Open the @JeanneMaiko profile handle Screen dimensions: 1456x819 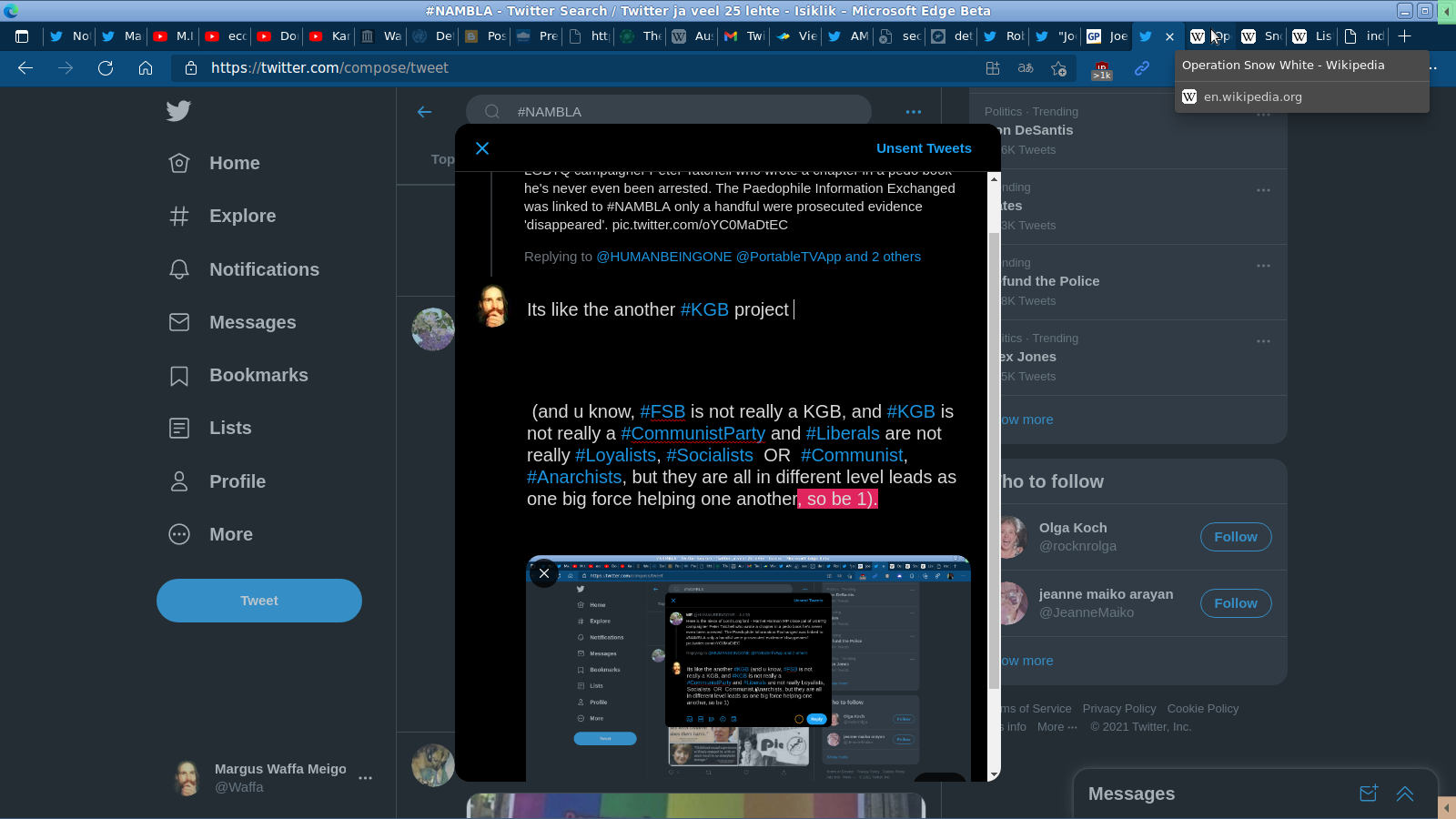pyautogui.click(x=1087, y=612)
